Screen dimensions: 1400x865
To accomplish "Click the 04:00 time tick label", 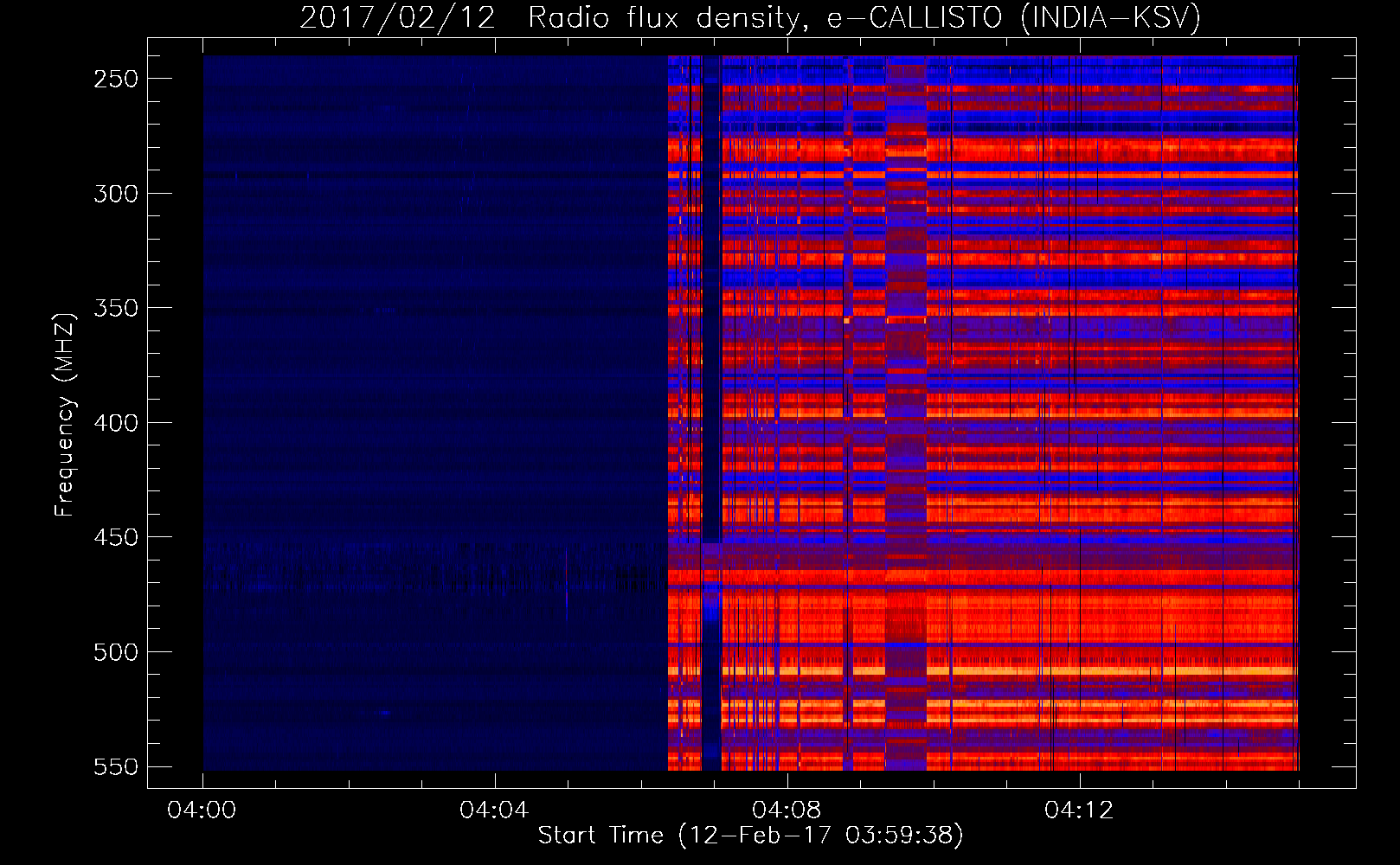I will coord(202,811).
